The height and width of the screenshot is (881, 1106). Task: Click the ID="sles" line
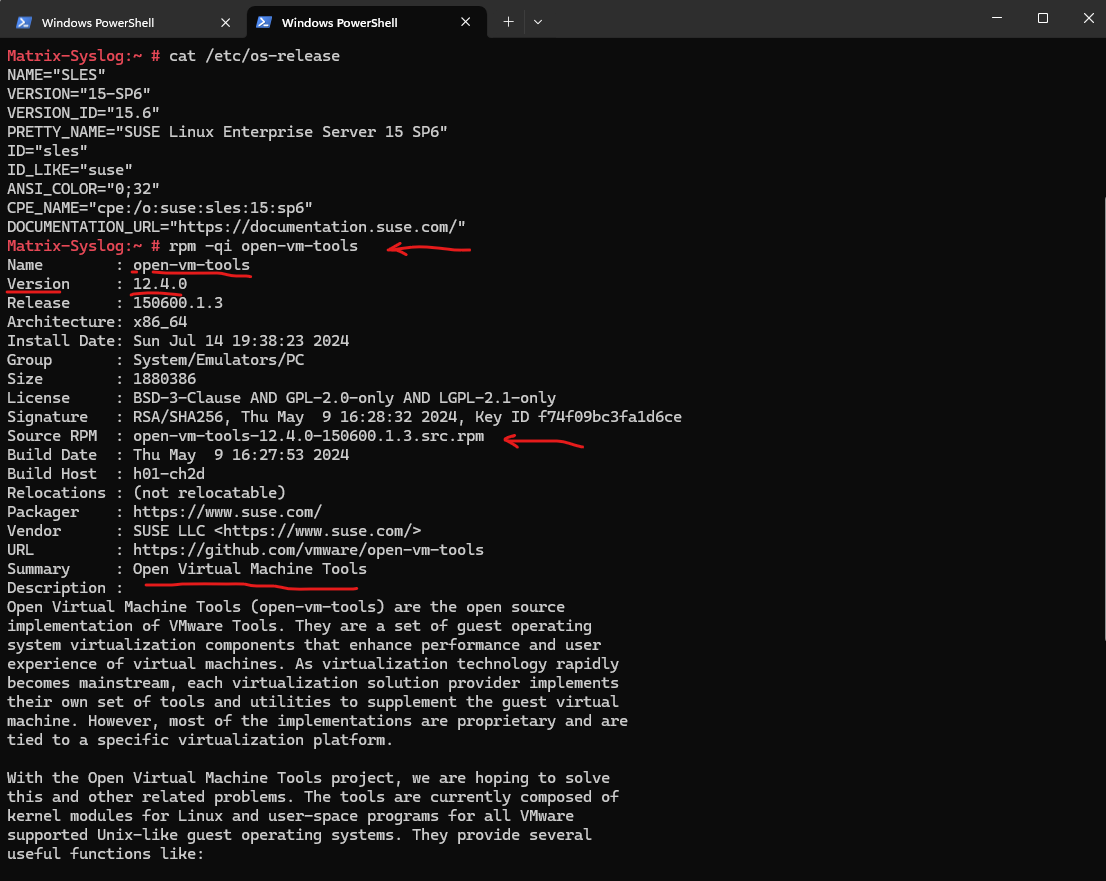pos(47,151)
